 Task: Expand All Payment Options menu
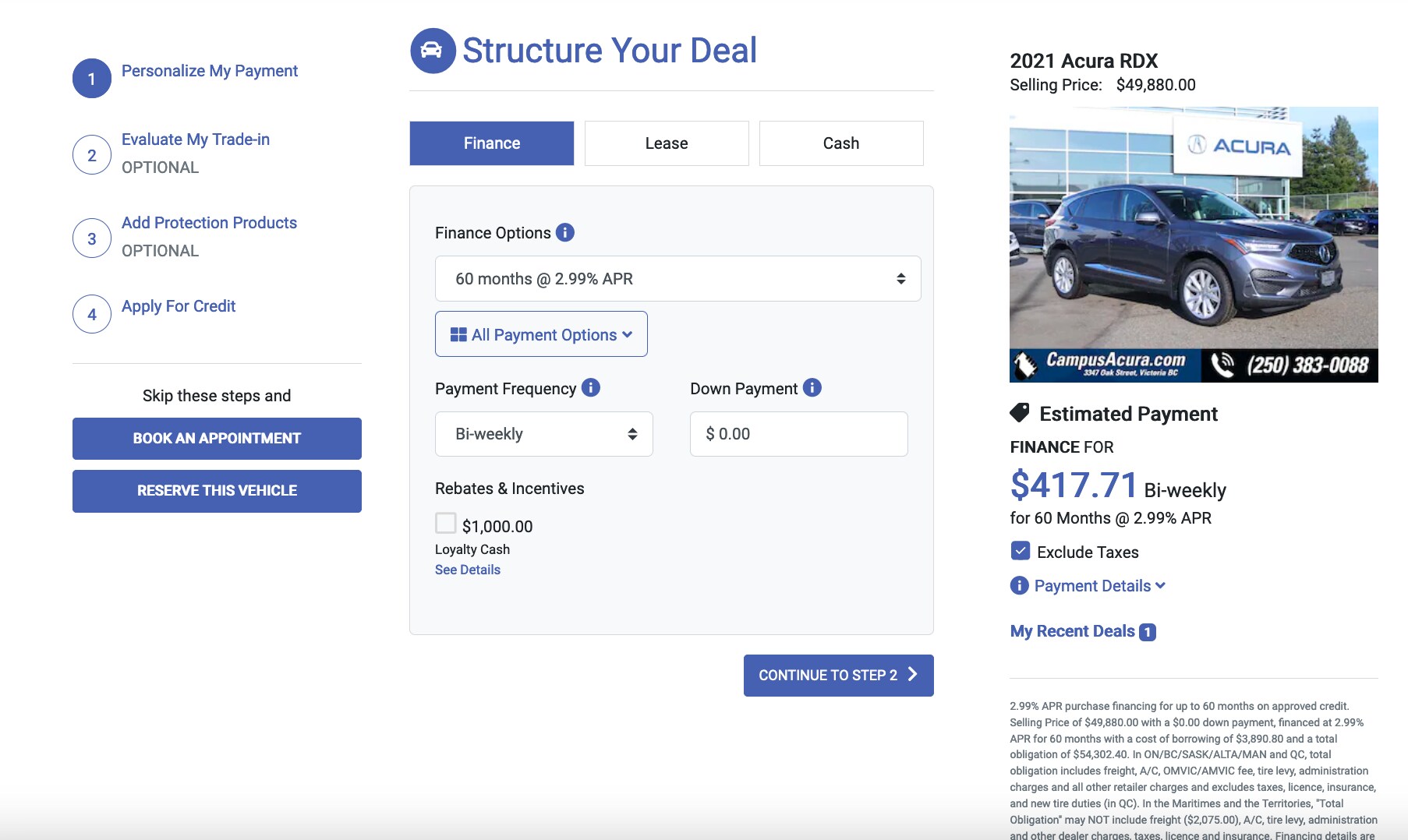pyautogui.click(x=541, y=334)
